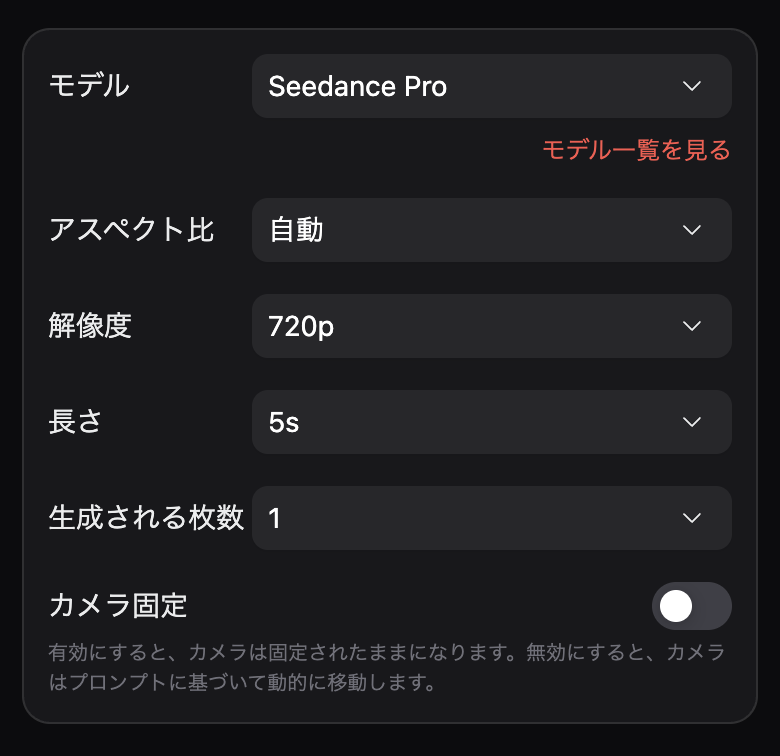The width and height of the screenshot is (780, 756).
Task: Click the 生成される枚数 label
Action: tap(146, 518)
